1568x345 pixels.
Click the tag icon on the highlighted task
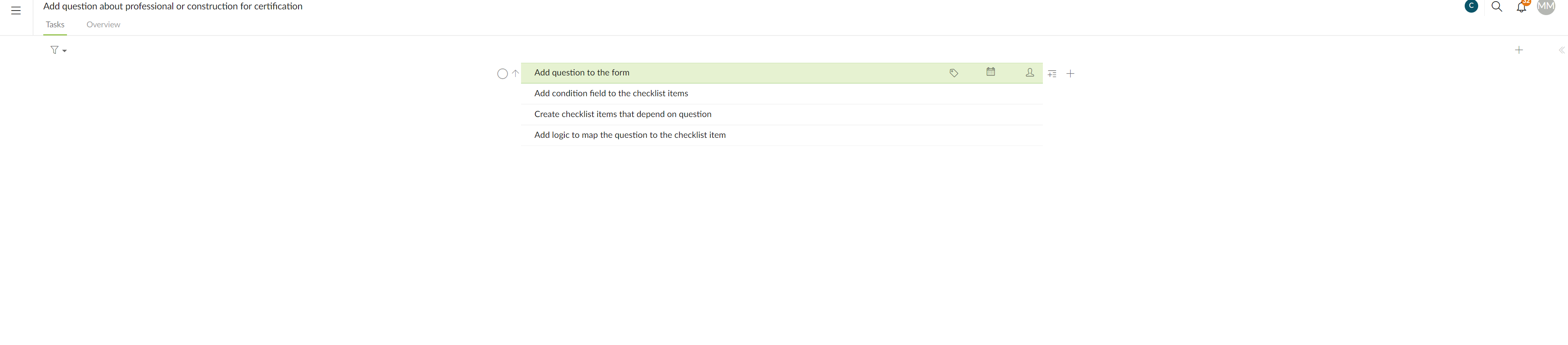coord(954,73)
